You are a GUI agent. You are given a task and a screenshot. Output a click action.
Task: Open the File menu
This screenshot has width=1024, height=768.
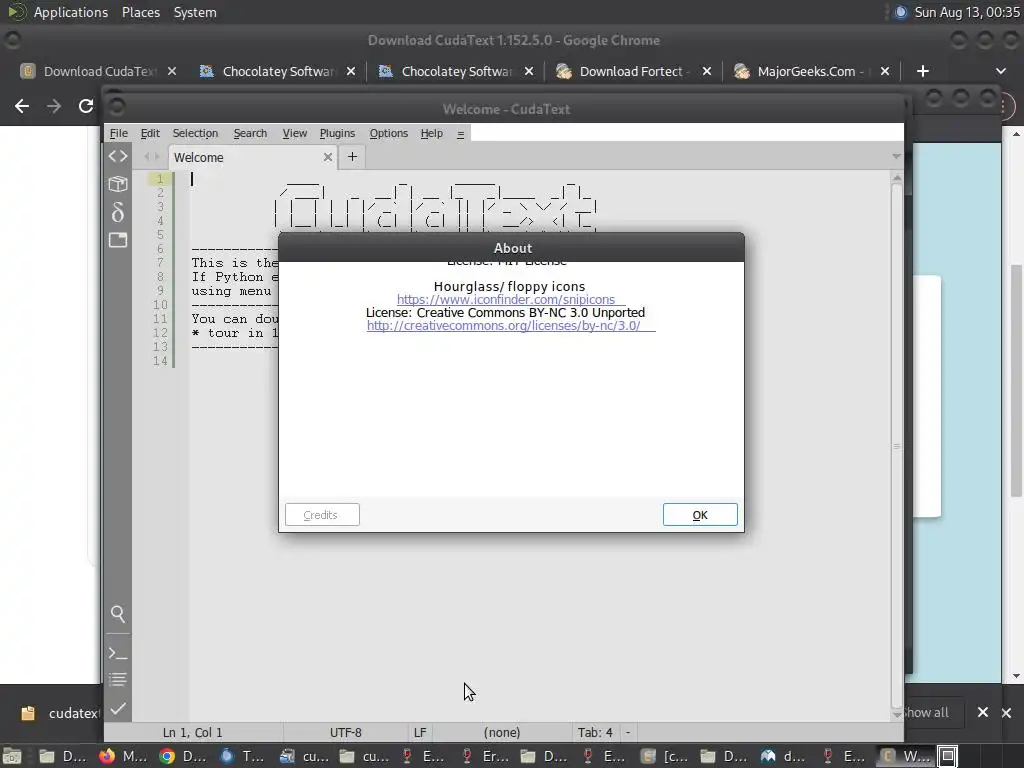click(118, 133)
